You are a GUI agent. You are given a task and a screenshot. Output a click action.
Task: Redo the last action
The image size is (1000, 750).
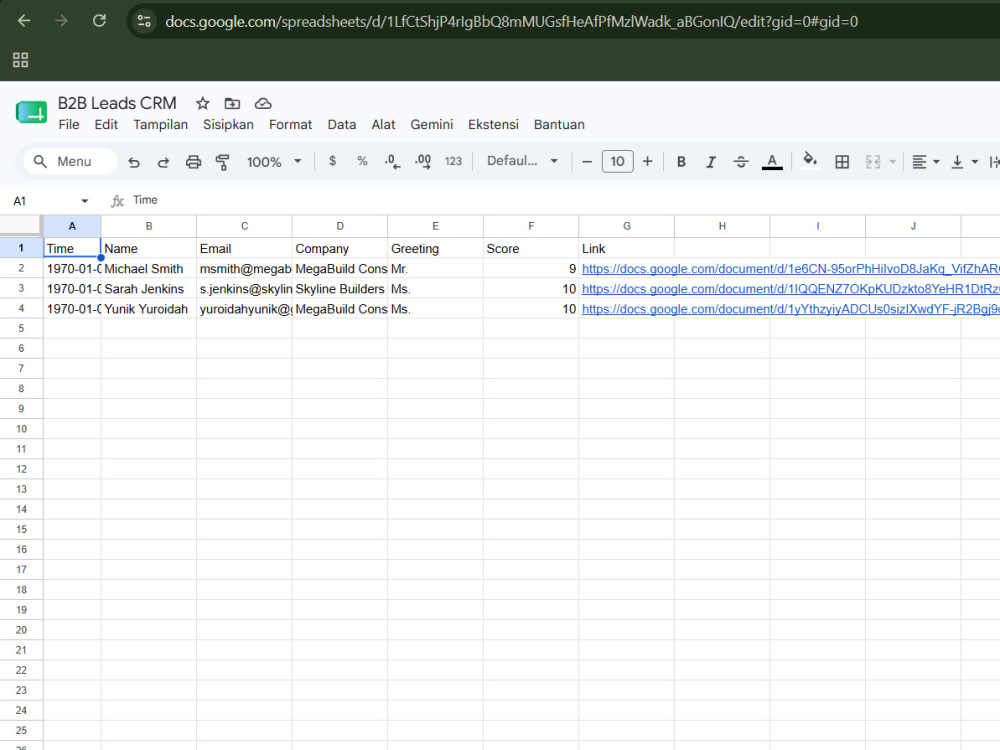(x=163, y=162)
